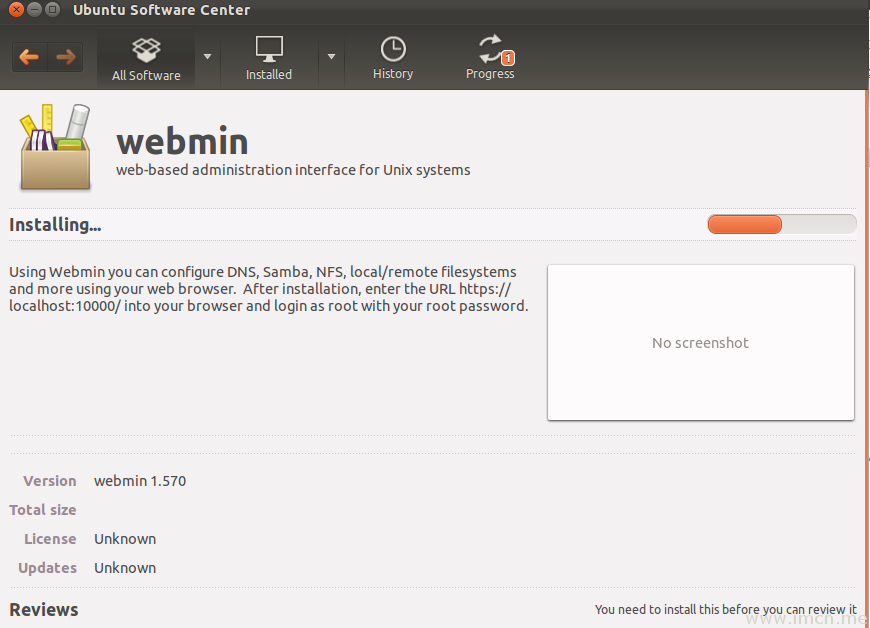This screenshot has width=870, height=628.
Task: Click the No screenshot thumbnail
Action: pos(701,342)
